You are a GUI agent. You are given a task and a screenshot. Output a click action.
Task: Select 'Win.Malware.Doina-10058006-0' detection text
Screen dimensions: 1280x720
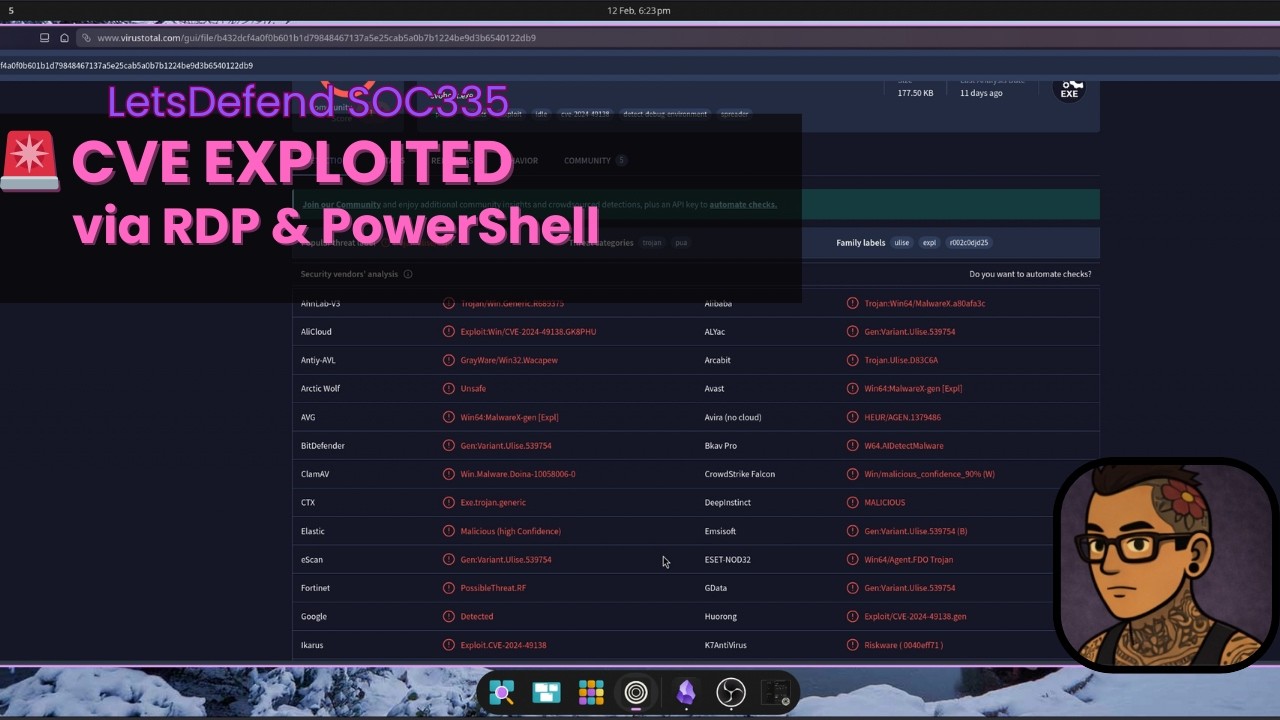(x=518, y=474)
